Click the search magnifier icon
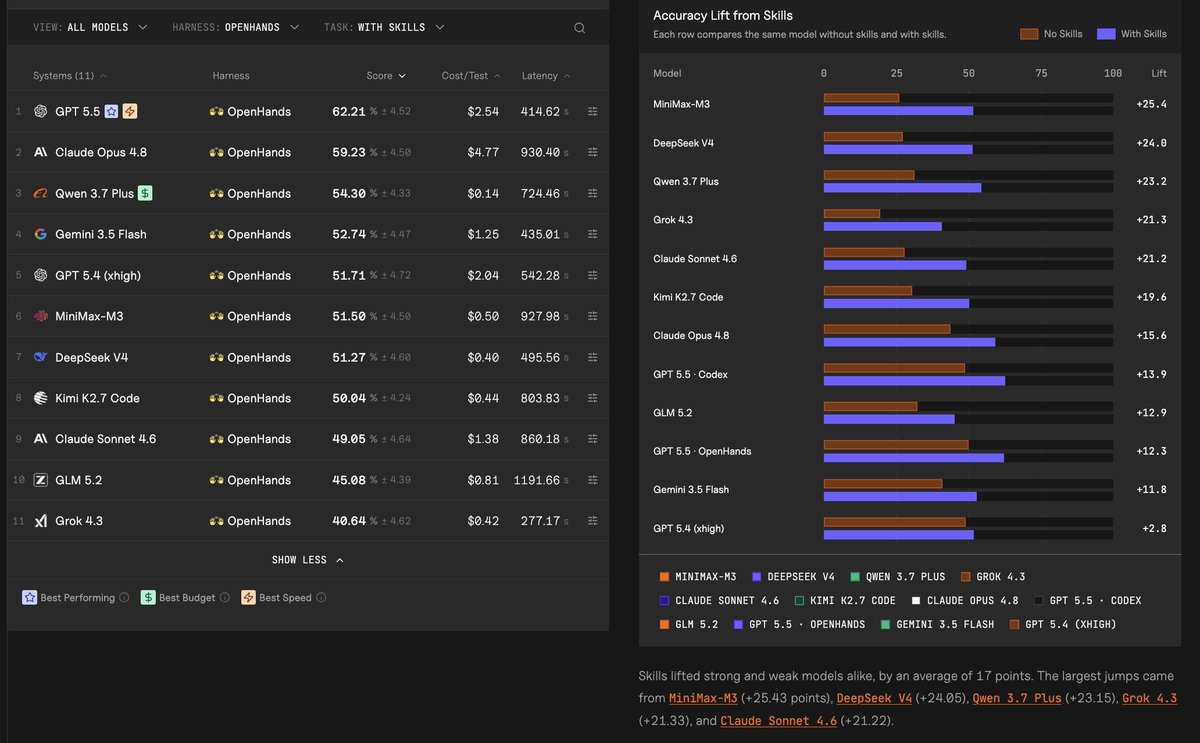The height and width of the screenshot is (743, 1200). point(580,28)
